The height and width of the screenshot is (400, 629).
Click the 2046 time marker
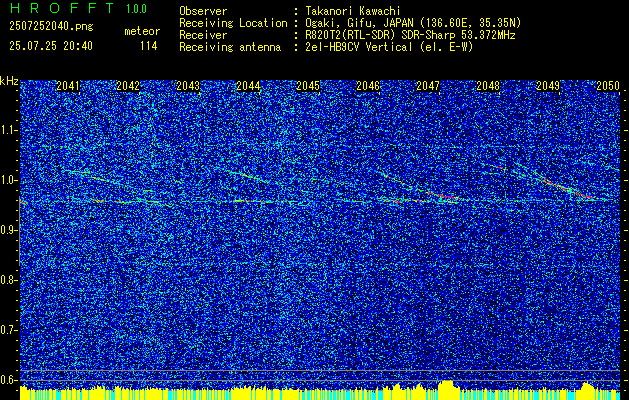pyautogui.click(x=368, y=86)
